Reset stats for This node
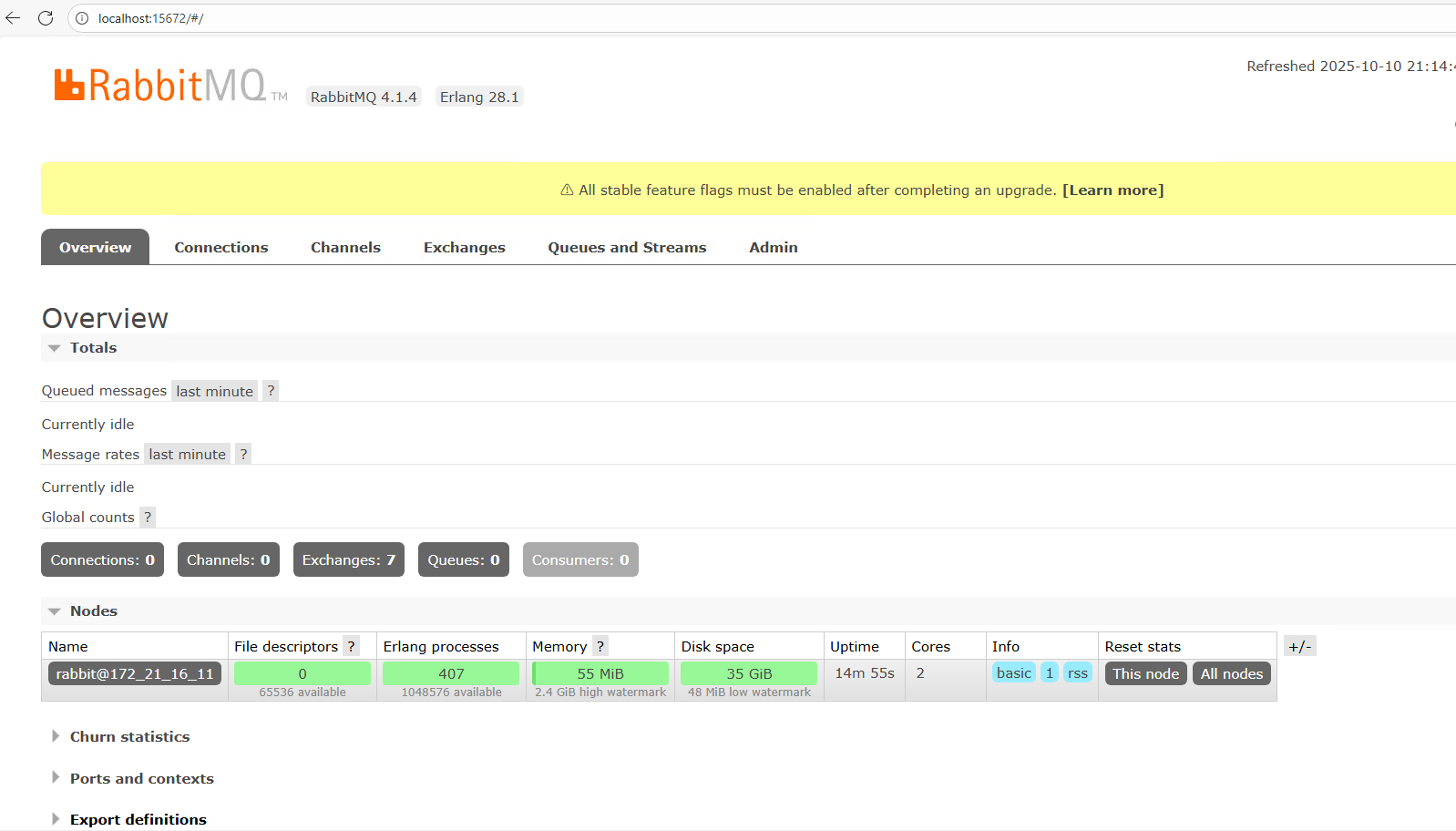Screen dimensions: 1456x831 click(x=1145, y=673)
